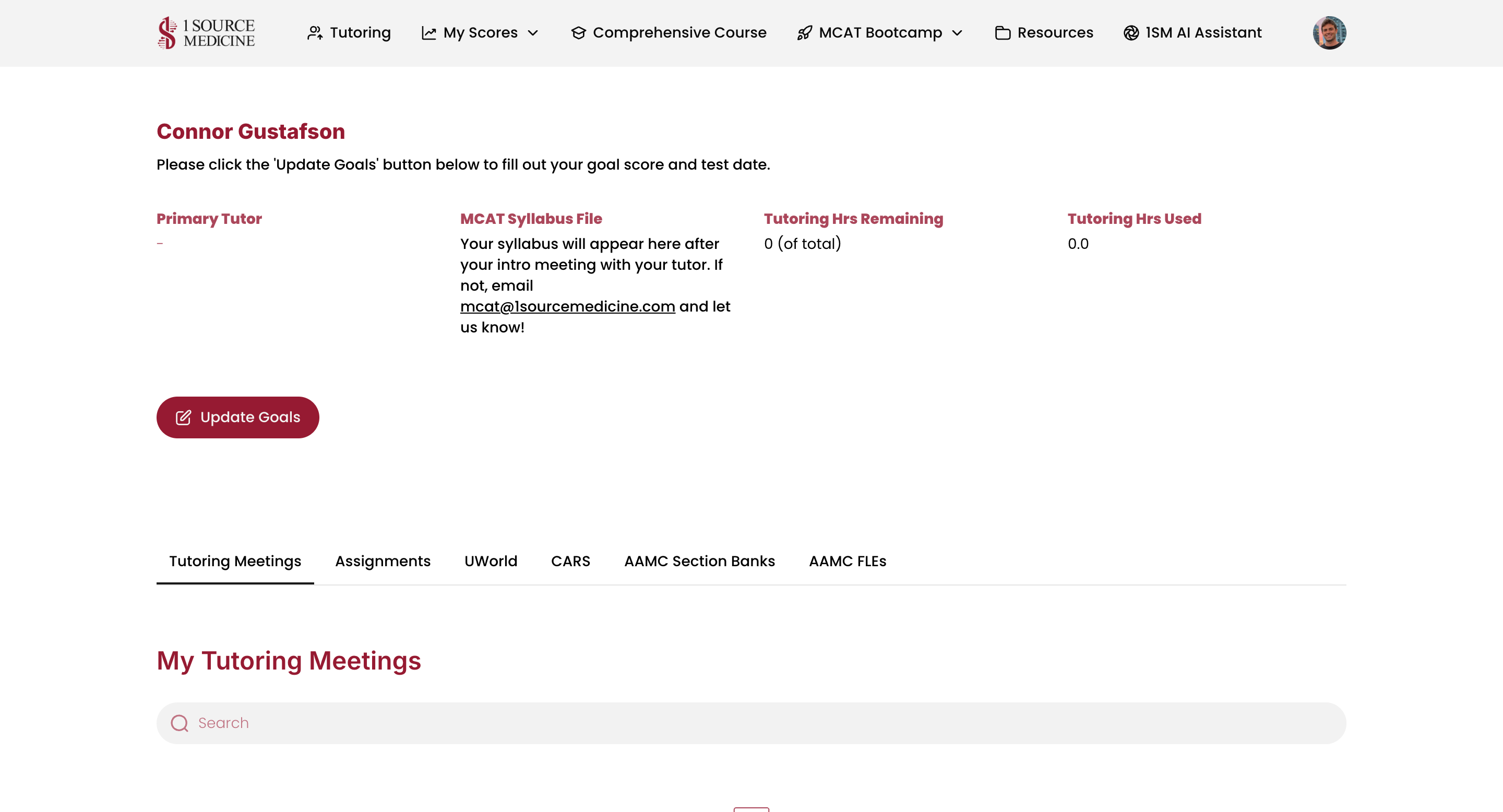Open the UWorld tab
The width and height of the screenshot is (1503, 812).
click(x=491, y=560)
